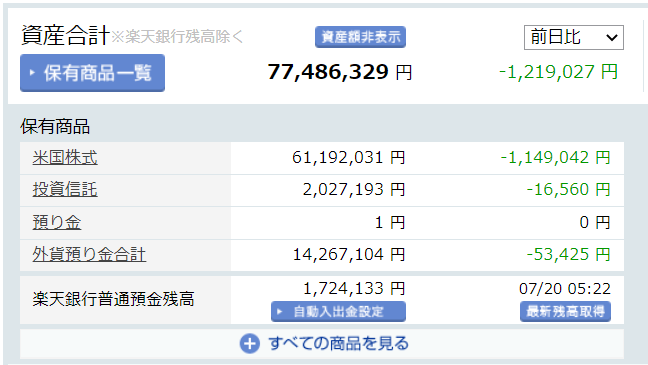Open the 外貨預り金合計 link

click(x=89, y=255)
